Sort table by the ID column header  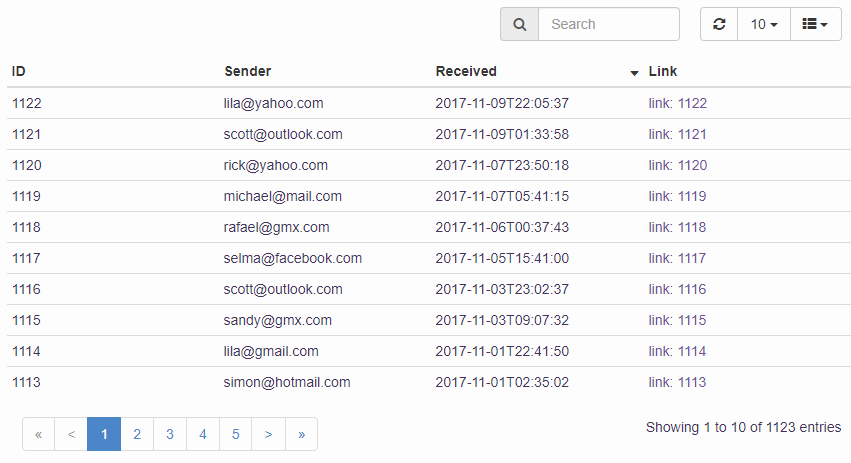19,71
